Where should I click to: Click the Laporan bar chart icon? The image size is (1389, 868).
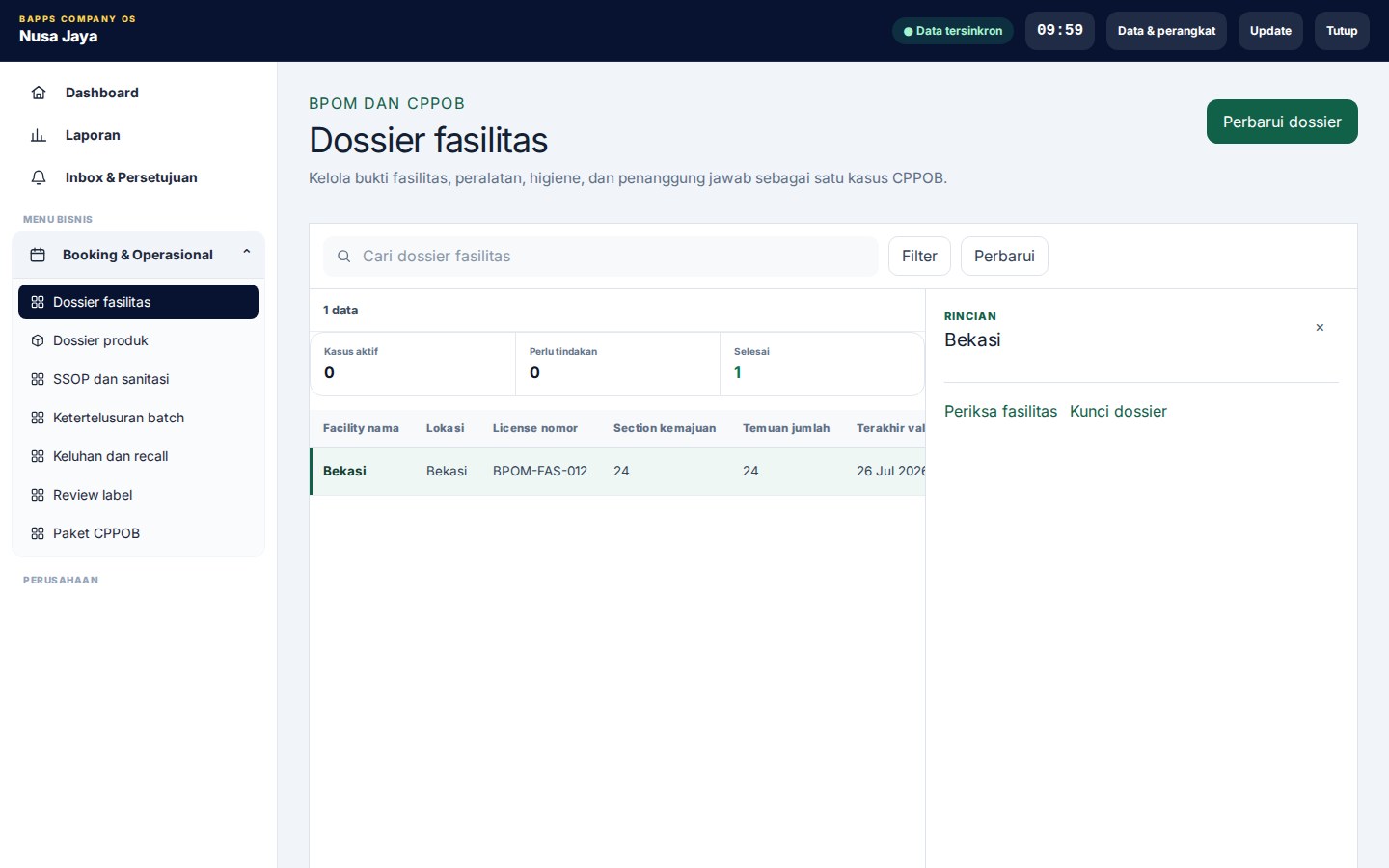[x=39, y=135]
